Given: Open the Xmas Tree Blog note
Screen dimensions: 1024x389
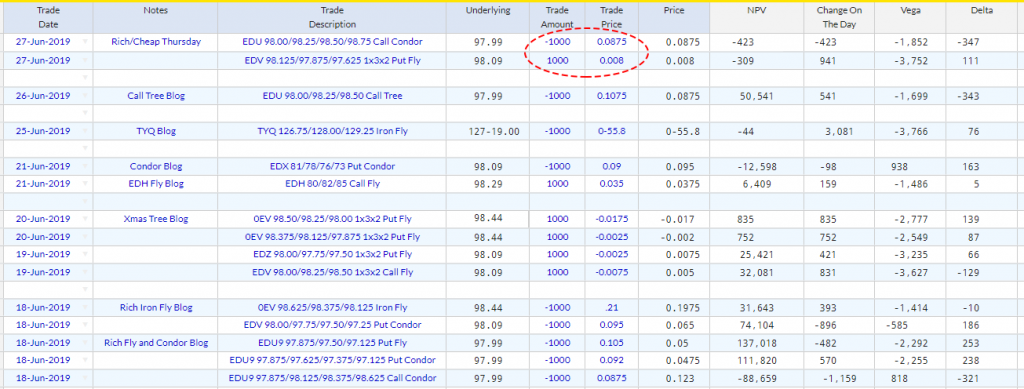Looking at the screenshot, I should pos(155,219).
